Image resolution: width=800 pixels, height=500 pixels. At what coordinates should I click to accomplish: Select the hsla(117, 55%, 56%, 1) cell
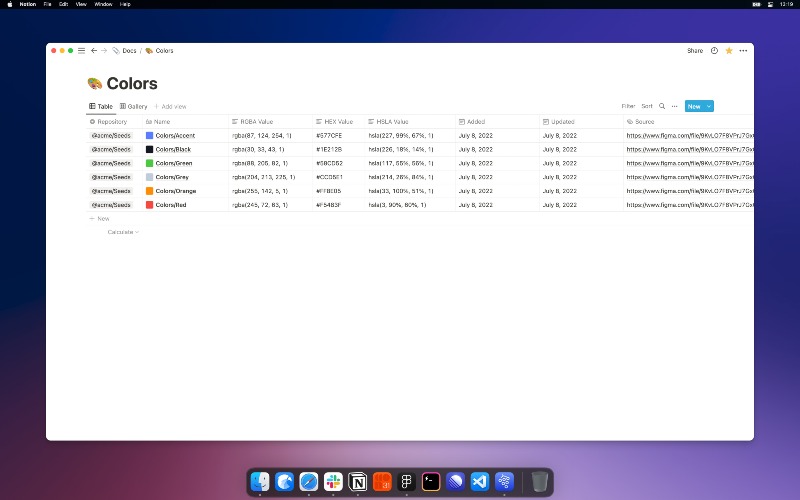coord(410,163)
